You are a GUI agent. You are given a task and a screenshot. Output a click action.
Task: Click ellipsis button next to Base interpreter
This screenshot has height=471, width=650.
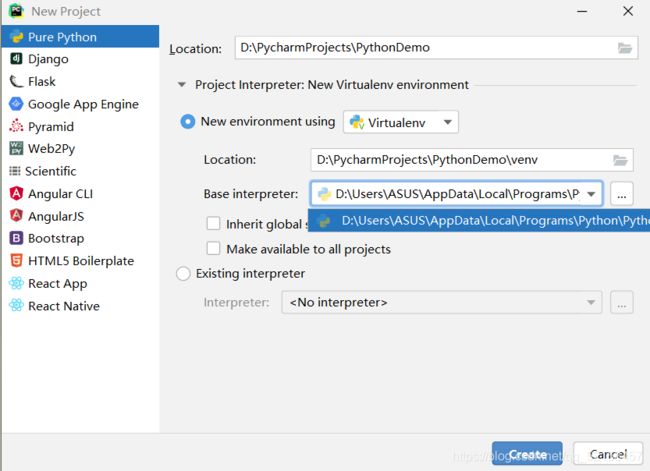622,194
